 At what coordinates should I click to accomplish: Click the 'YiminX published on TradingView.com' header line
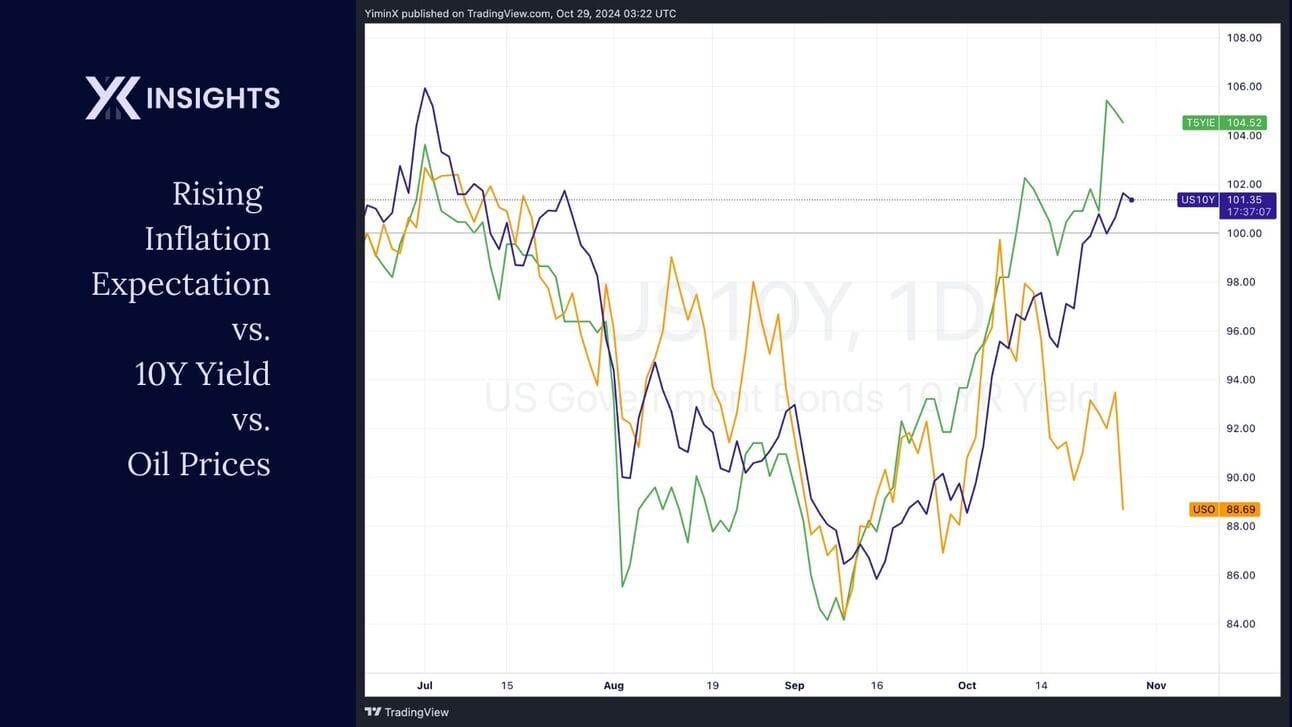(520, 13)
